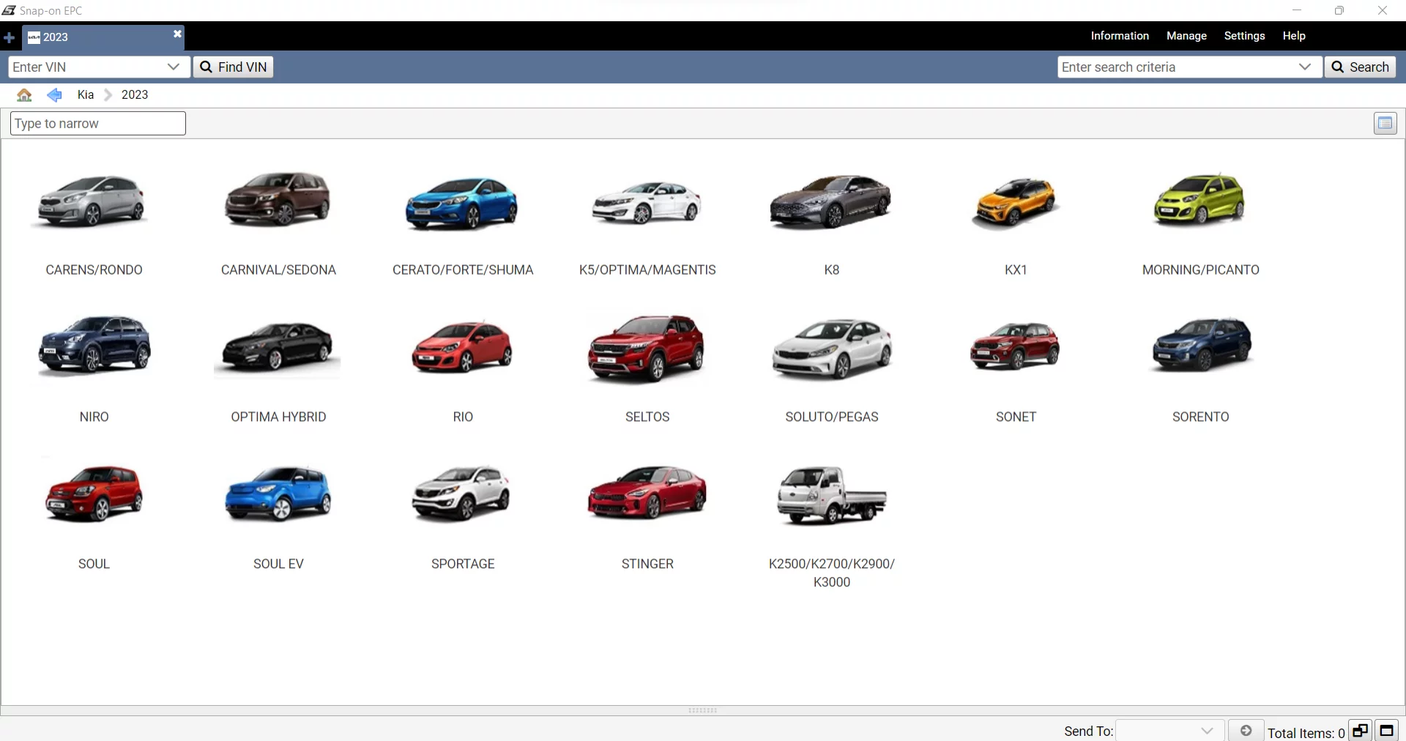Click the Type to narrow input field
Image resolution: width=1406 pixels, height=741 pixels.
point(97,123)
